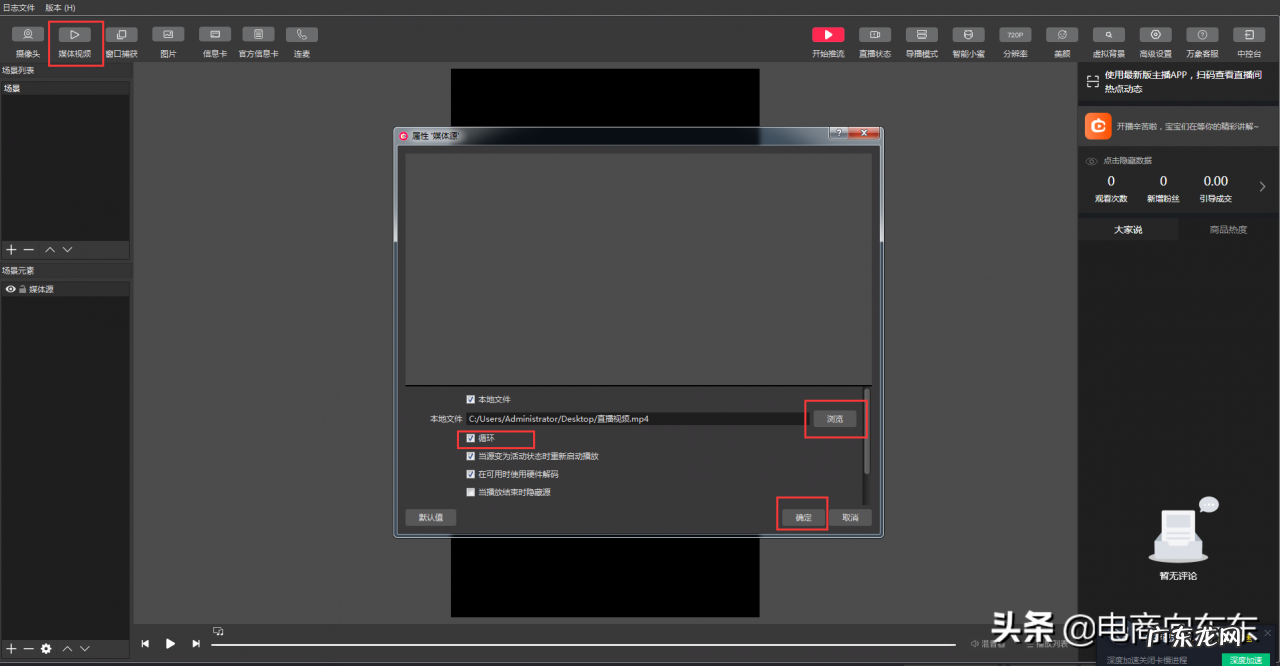
Task: Move scene element down
Action: coord(85,649)
